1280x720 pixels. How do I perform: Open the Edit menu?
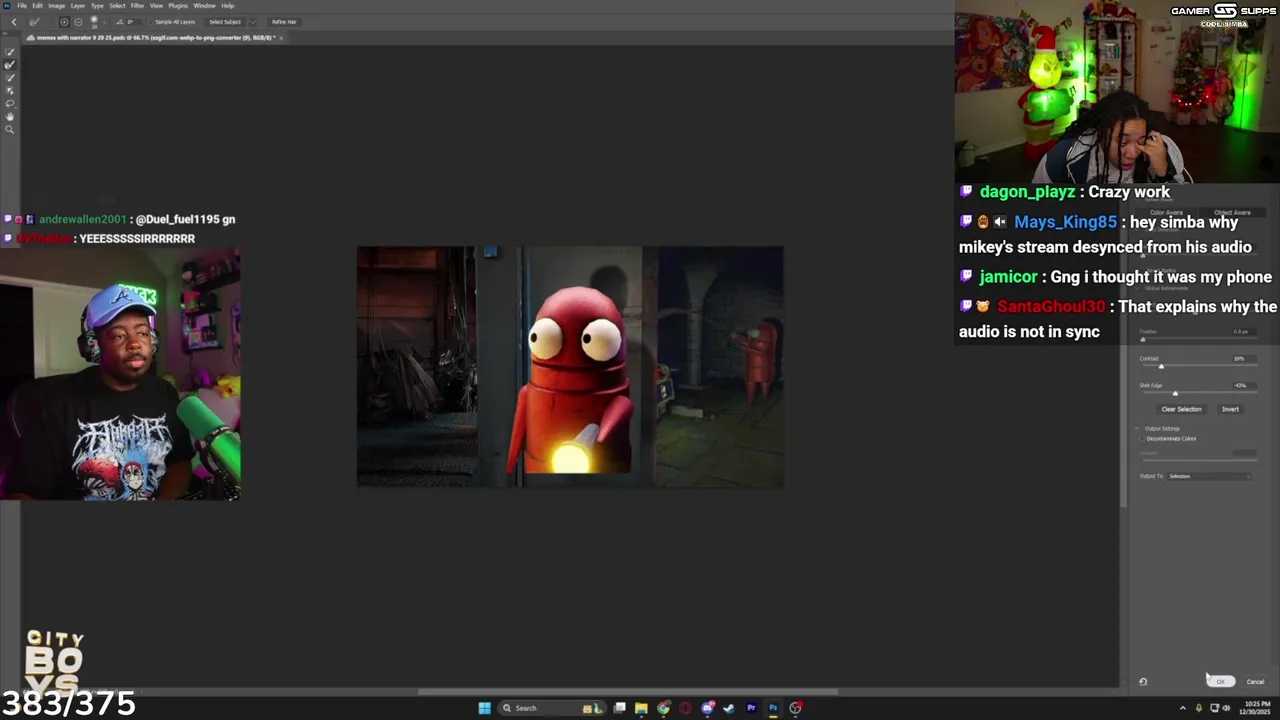tap(38, 5)
